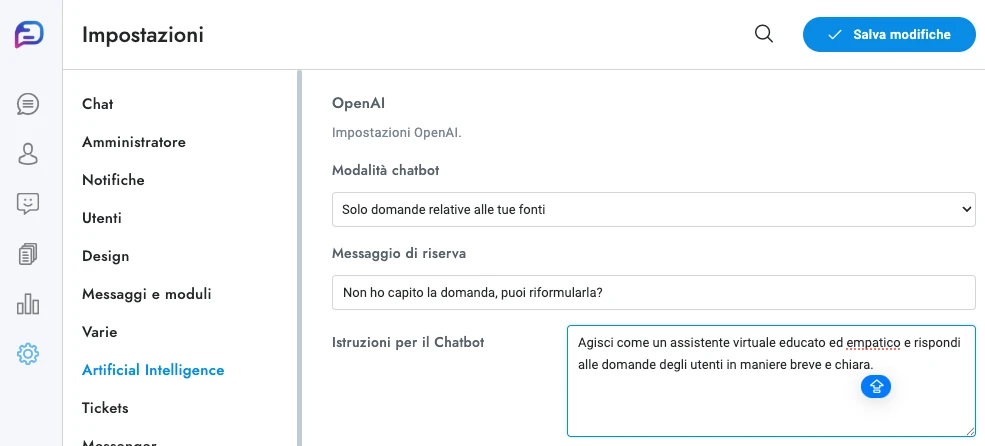
Task: Select the Tickets settings section
Action: pos(105,408)
